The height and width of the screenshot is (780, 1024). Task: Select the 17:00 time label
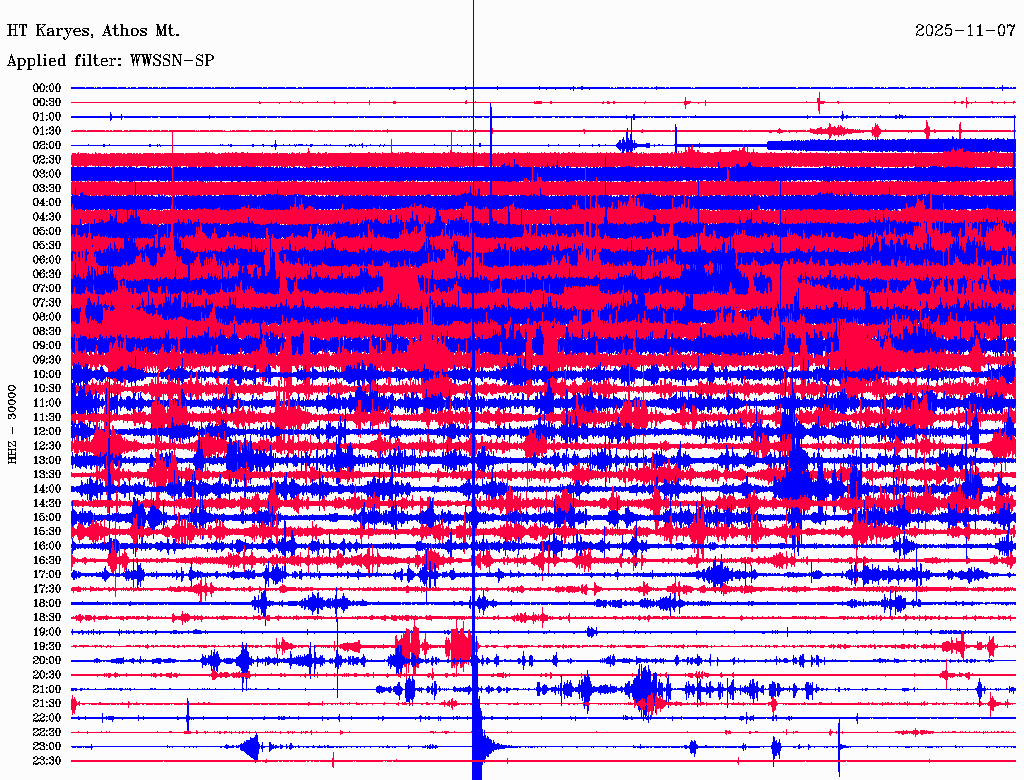(x=47, y=575)
